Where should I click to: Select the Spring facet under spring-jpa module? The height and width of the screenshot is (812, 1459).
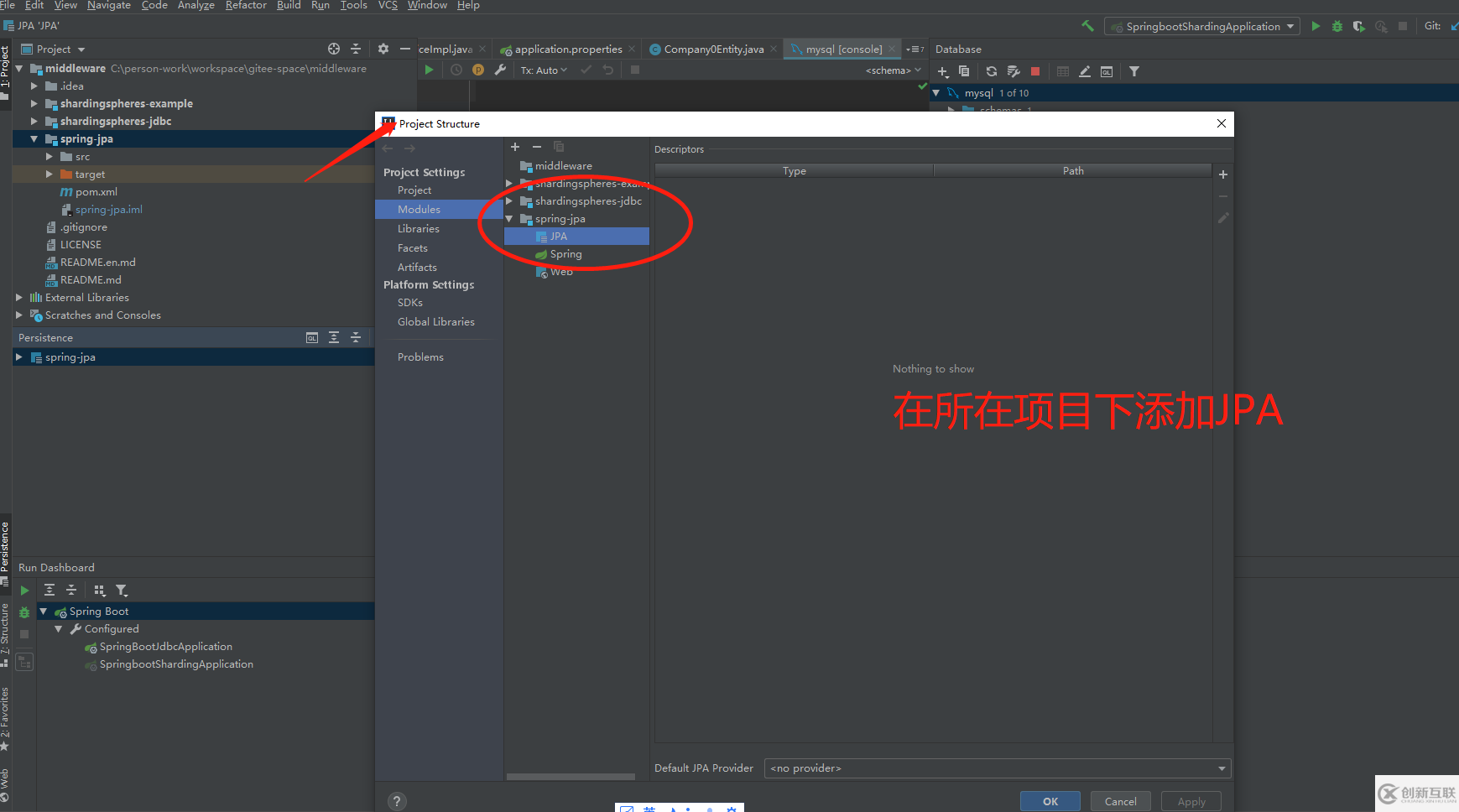(565, 254)
